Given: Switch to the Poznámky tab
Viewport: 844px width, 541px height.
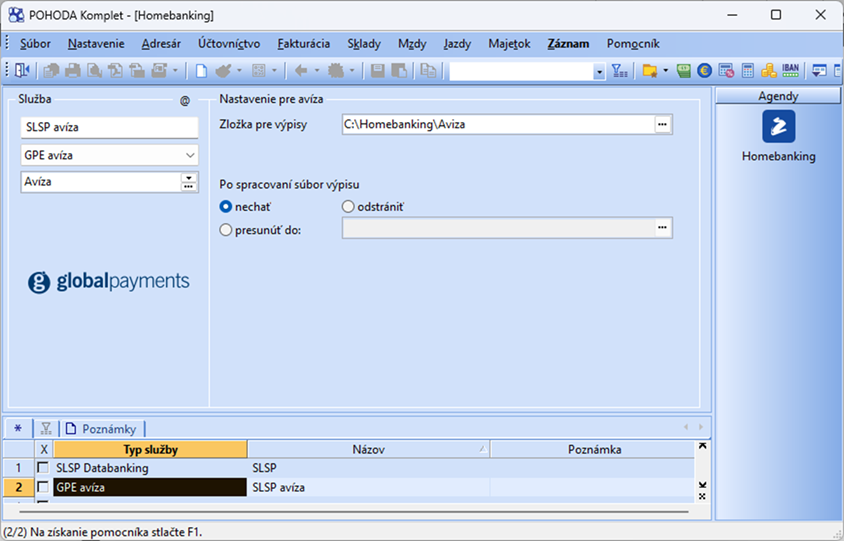Looking at the screenshot, I should pyautogui.click(x=102, y=428).
